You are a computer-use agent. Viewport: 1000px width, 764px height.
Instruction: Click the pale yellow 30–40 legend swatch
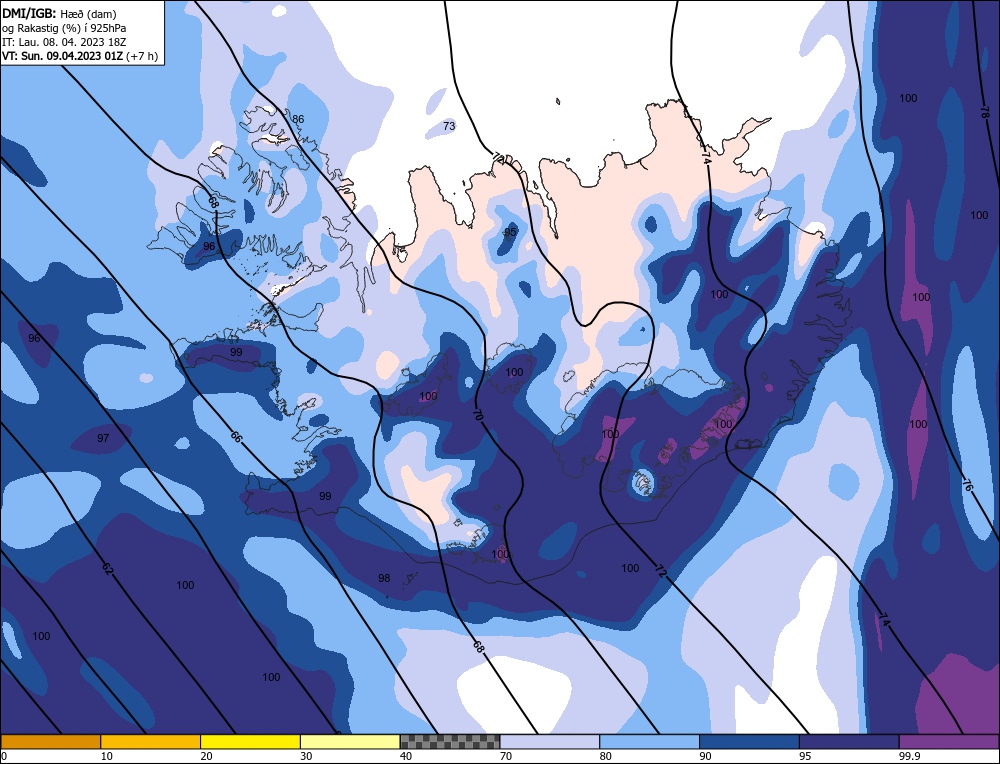[350, 741]
